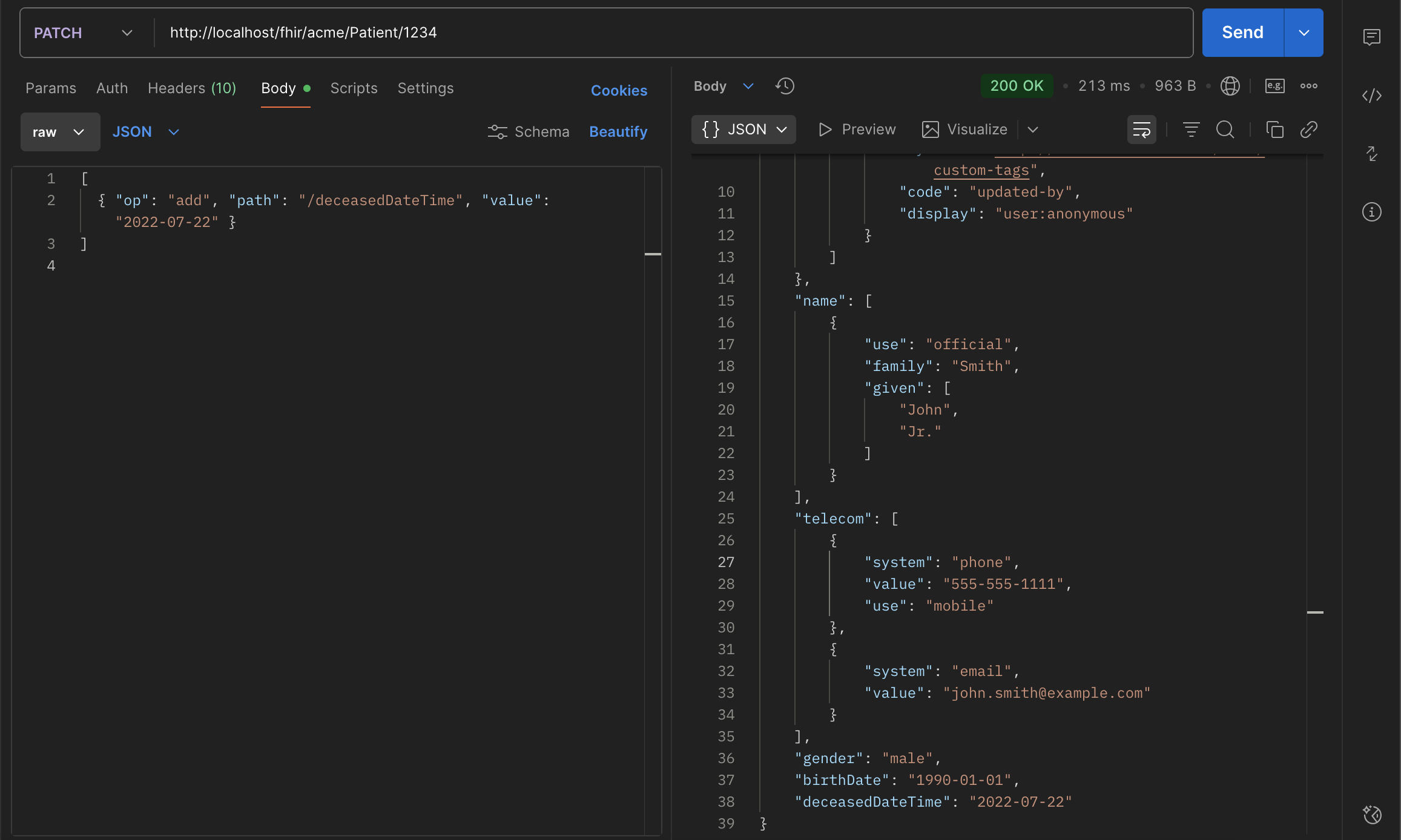
Task: Open the Send button arrow options
Action: coord(1304,33)
